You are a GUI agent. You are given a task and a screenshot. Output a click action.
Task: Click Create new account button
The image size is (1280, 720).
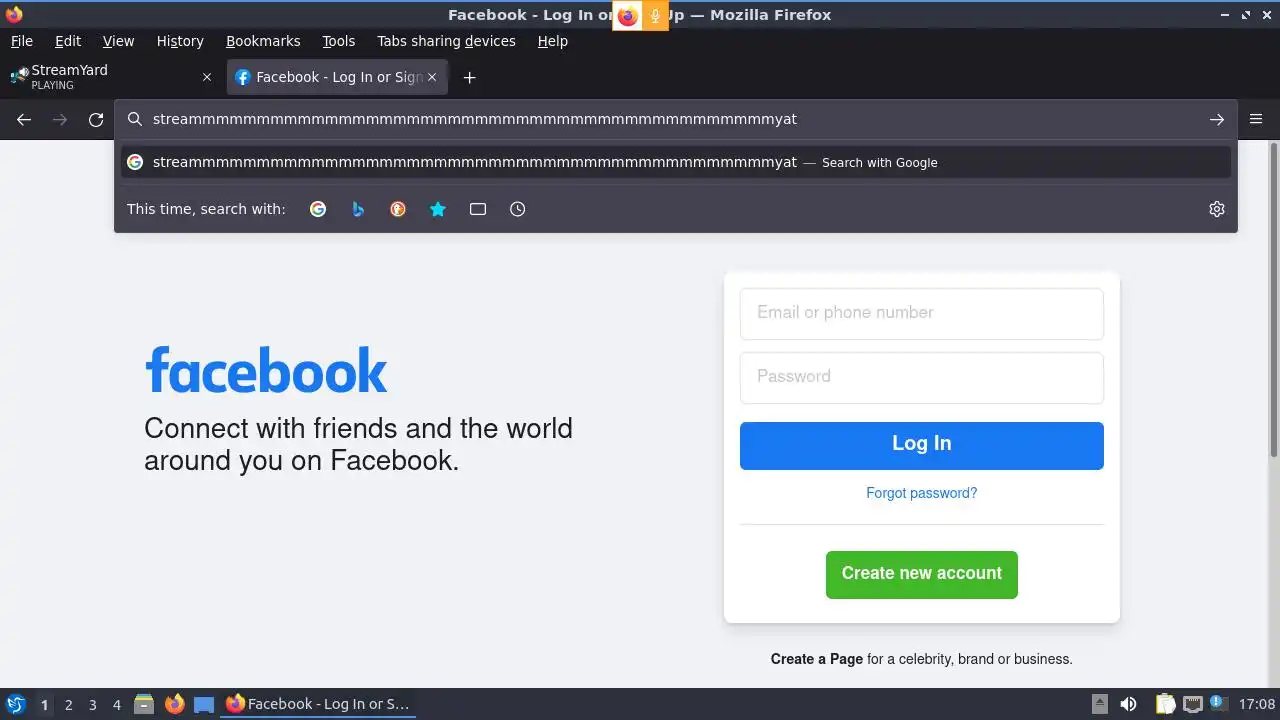click(x=921, y=574)
